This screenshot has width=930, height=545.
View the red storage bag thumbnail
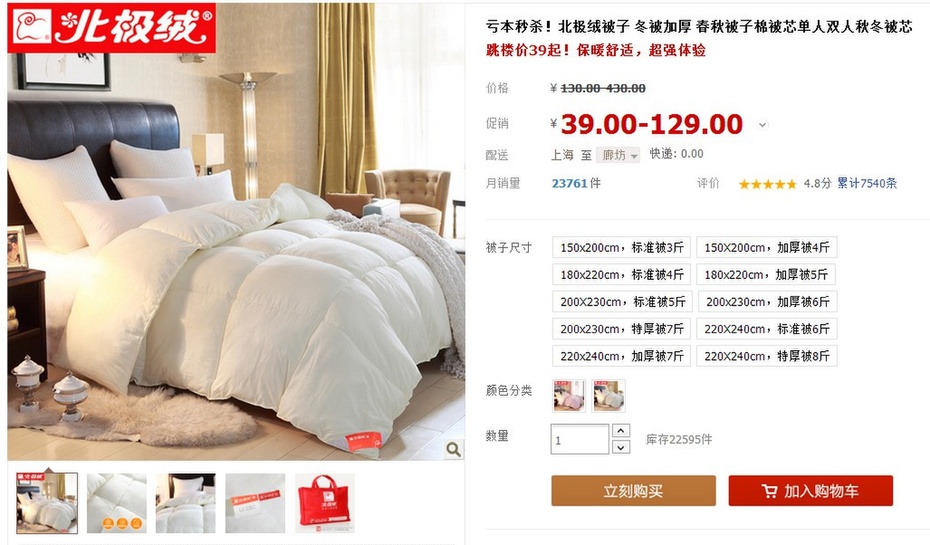(324, 503)
